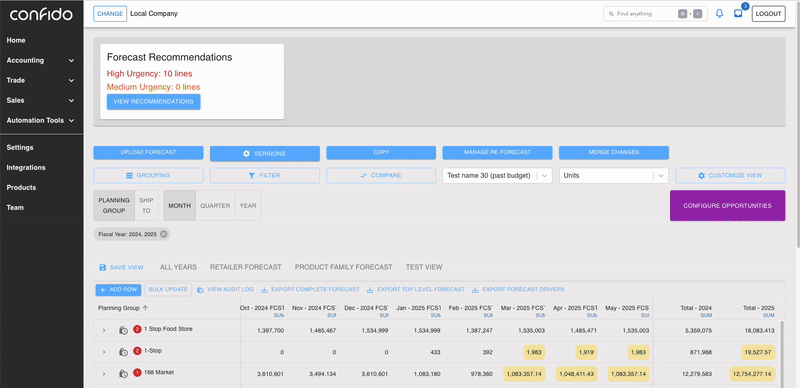Expand the 1 Stop Food Store row
The width and height of the screenshot is (800, 388).
pyautogui.click(x=104, y=330)
